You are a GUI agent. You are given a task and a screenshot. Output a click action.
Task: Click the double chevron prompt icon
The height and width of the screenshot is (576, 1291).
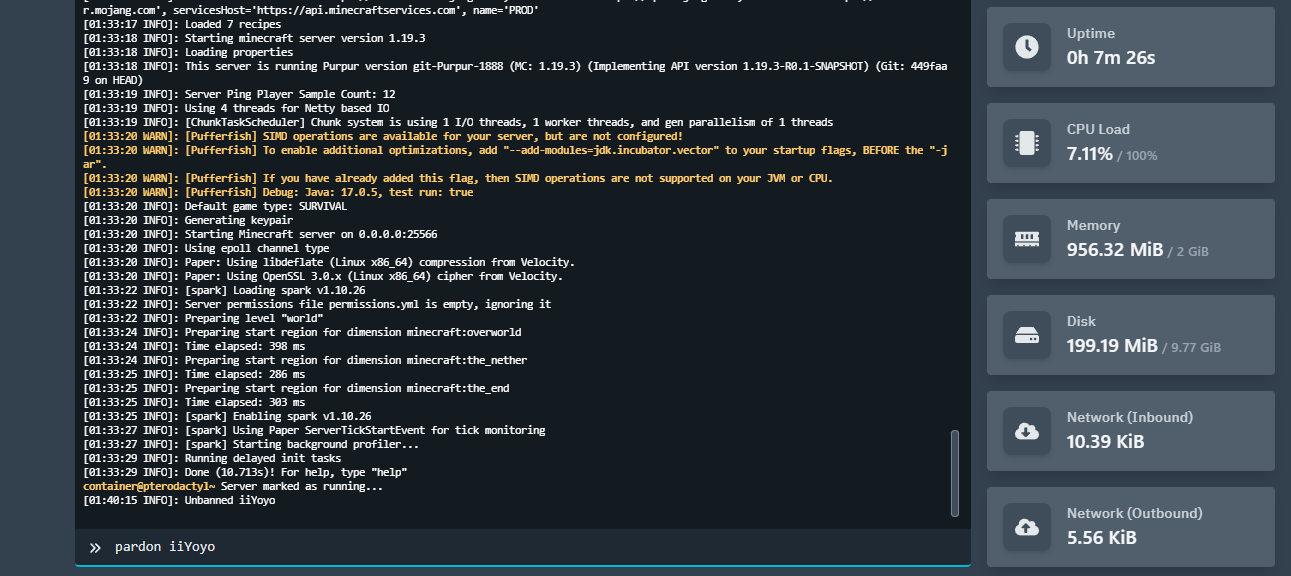[95, 547]
